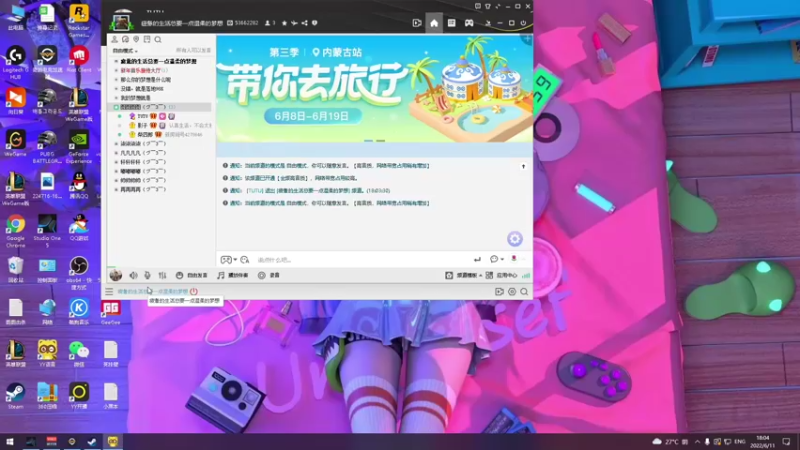Open the message icon in title bar

tap(478, 7)
